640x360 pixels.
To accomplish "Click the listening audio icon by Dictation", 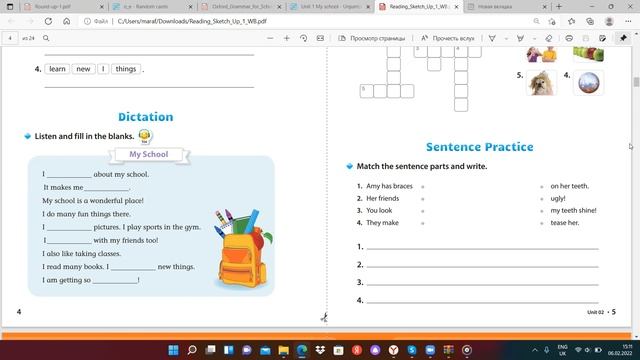I will [x=145, y=136].
